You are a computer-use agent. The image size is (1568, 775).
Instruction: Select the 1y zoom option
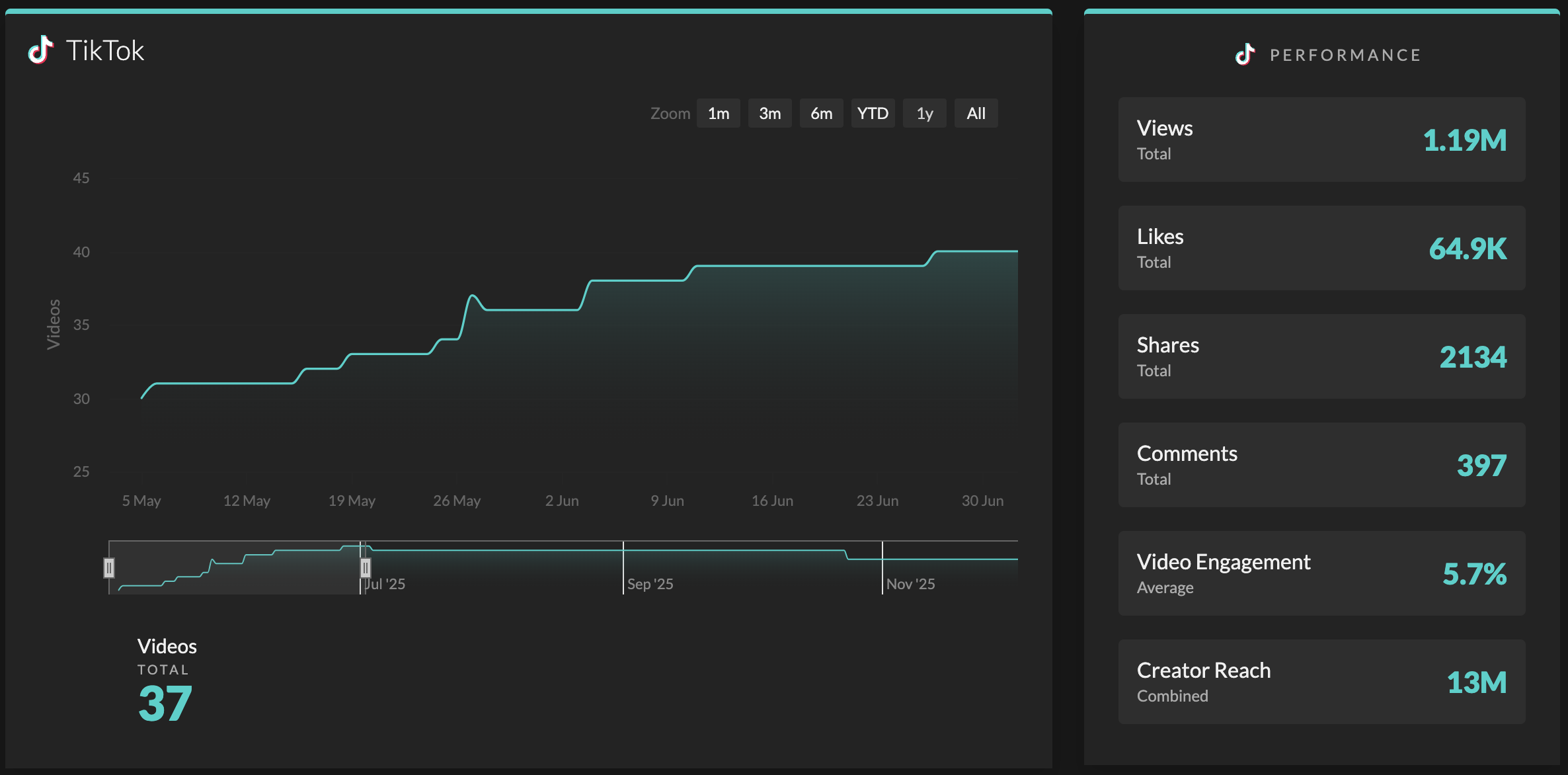pos(924,113)
